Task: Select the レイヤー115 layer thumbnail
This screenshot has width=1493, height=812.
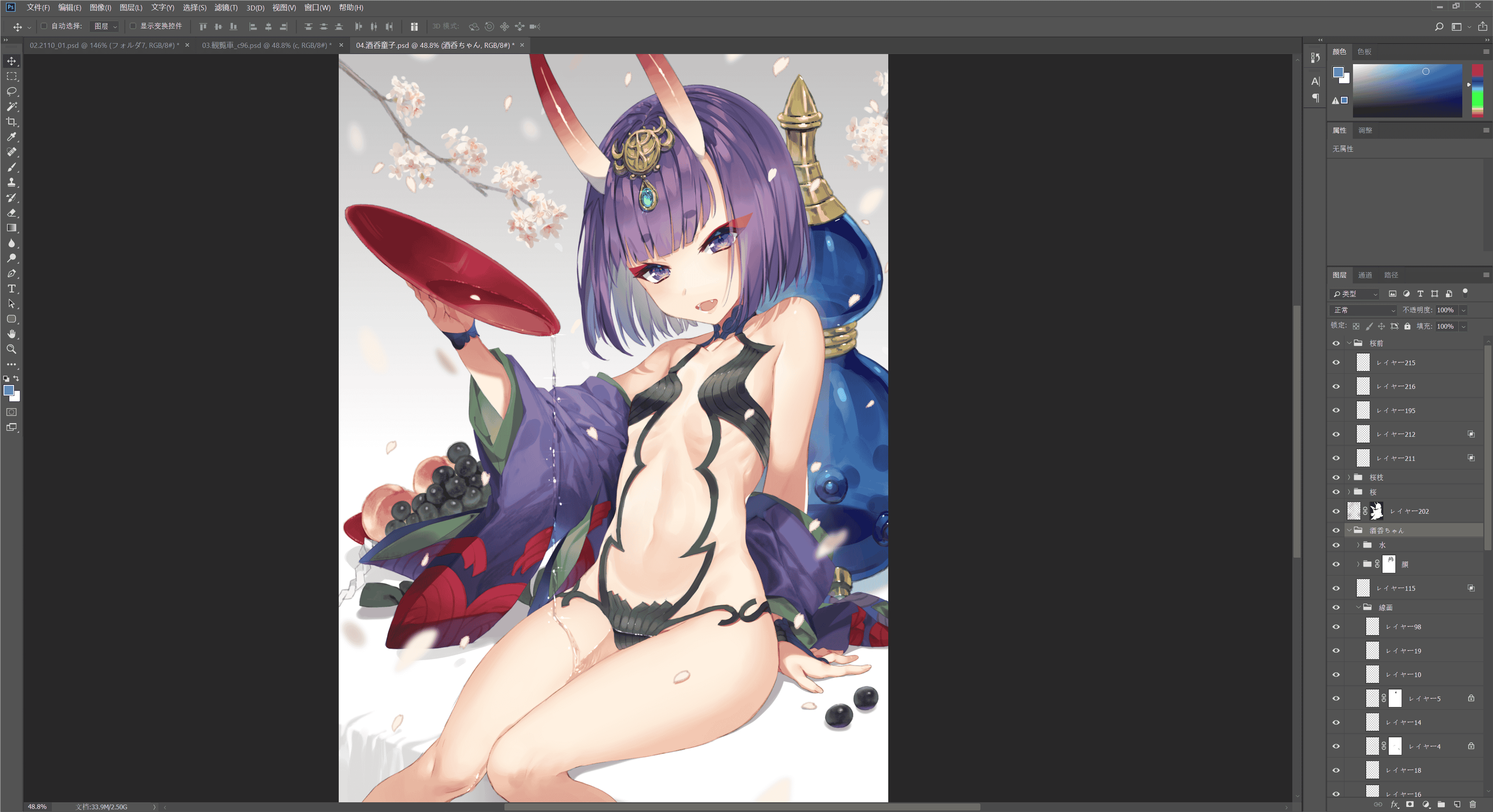Action: tap(1363, 588)
